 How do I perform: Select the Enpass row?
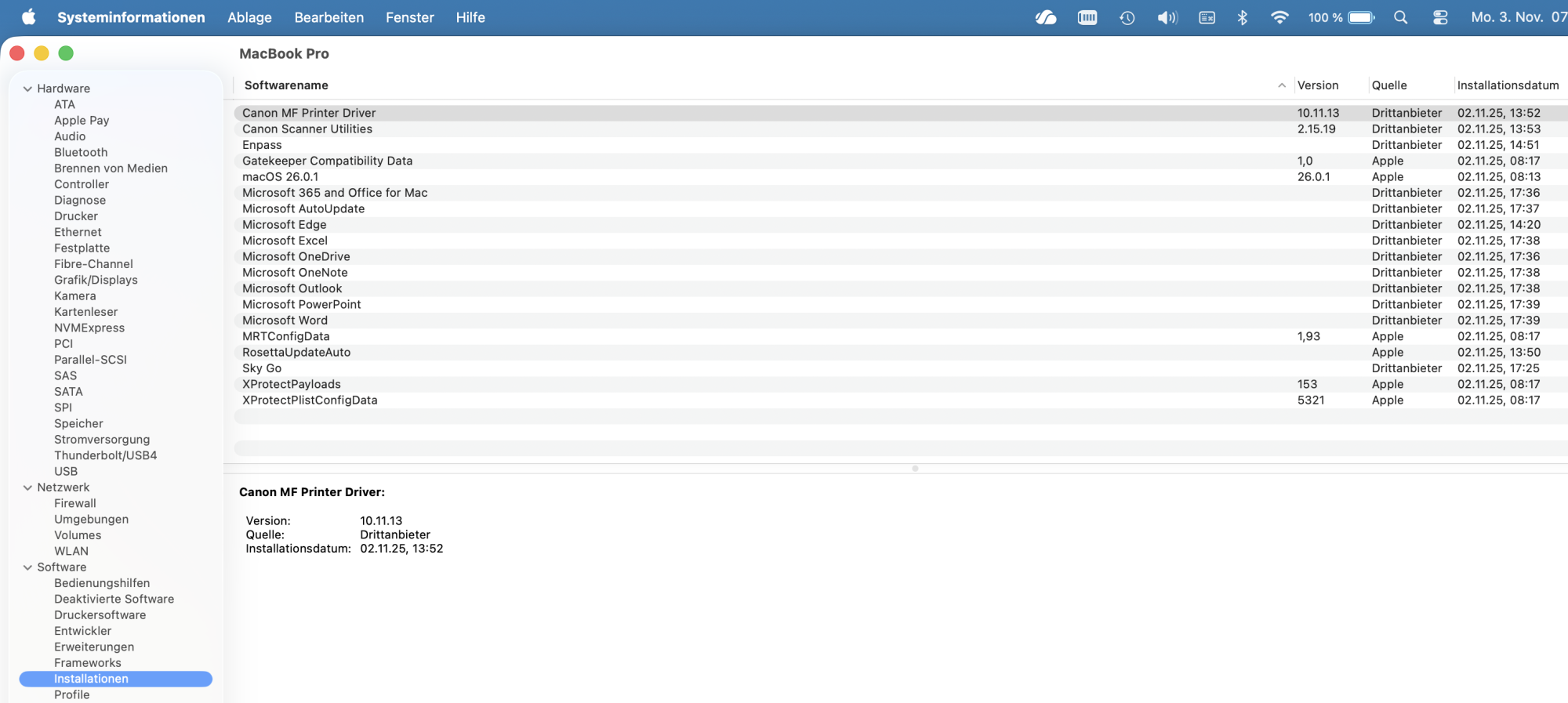click(900, 145)
